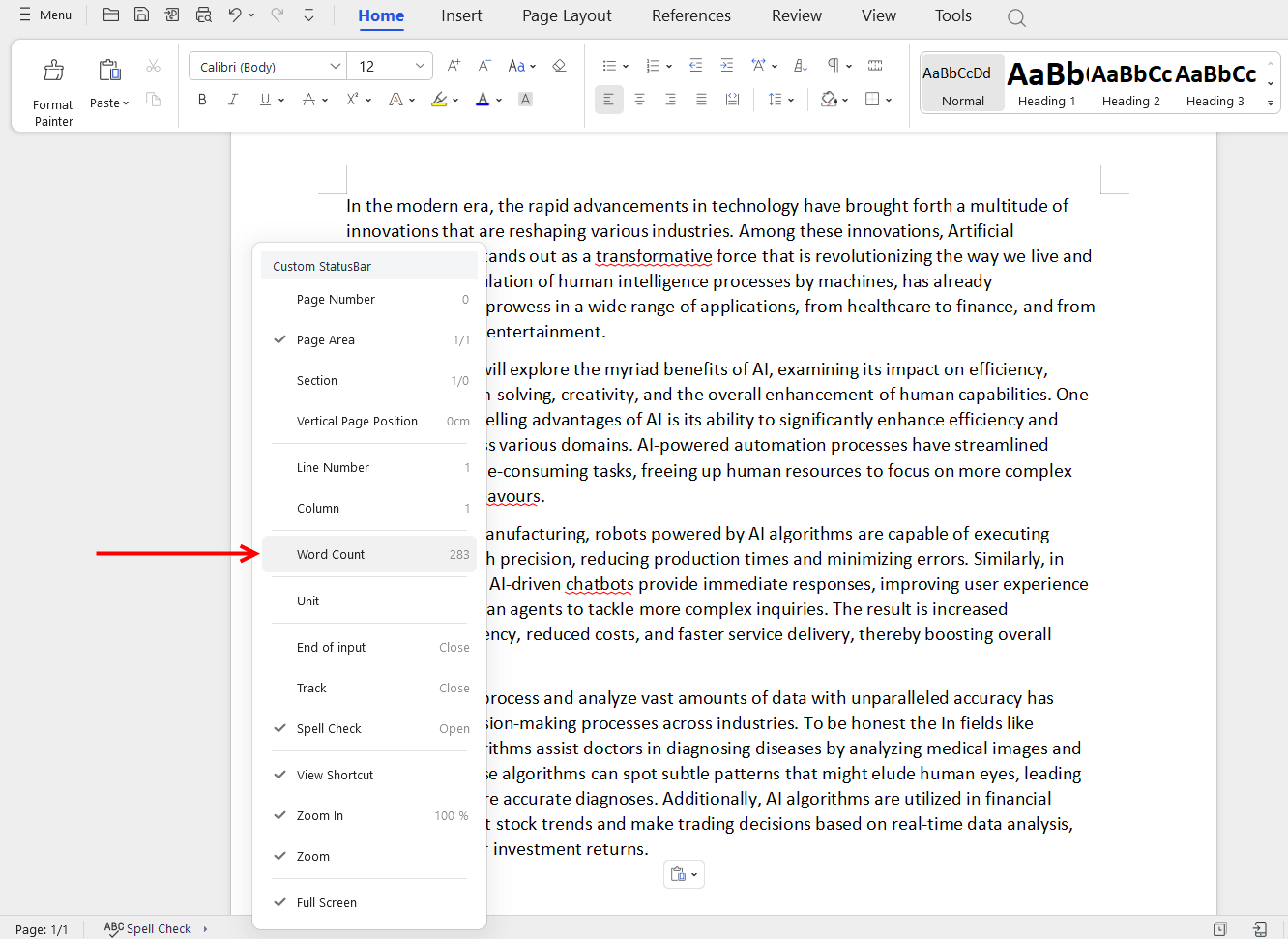Screen dimensions: 1288x939
Task: Select Word Count in status bar menu
Action: click(x=331, y=555)
